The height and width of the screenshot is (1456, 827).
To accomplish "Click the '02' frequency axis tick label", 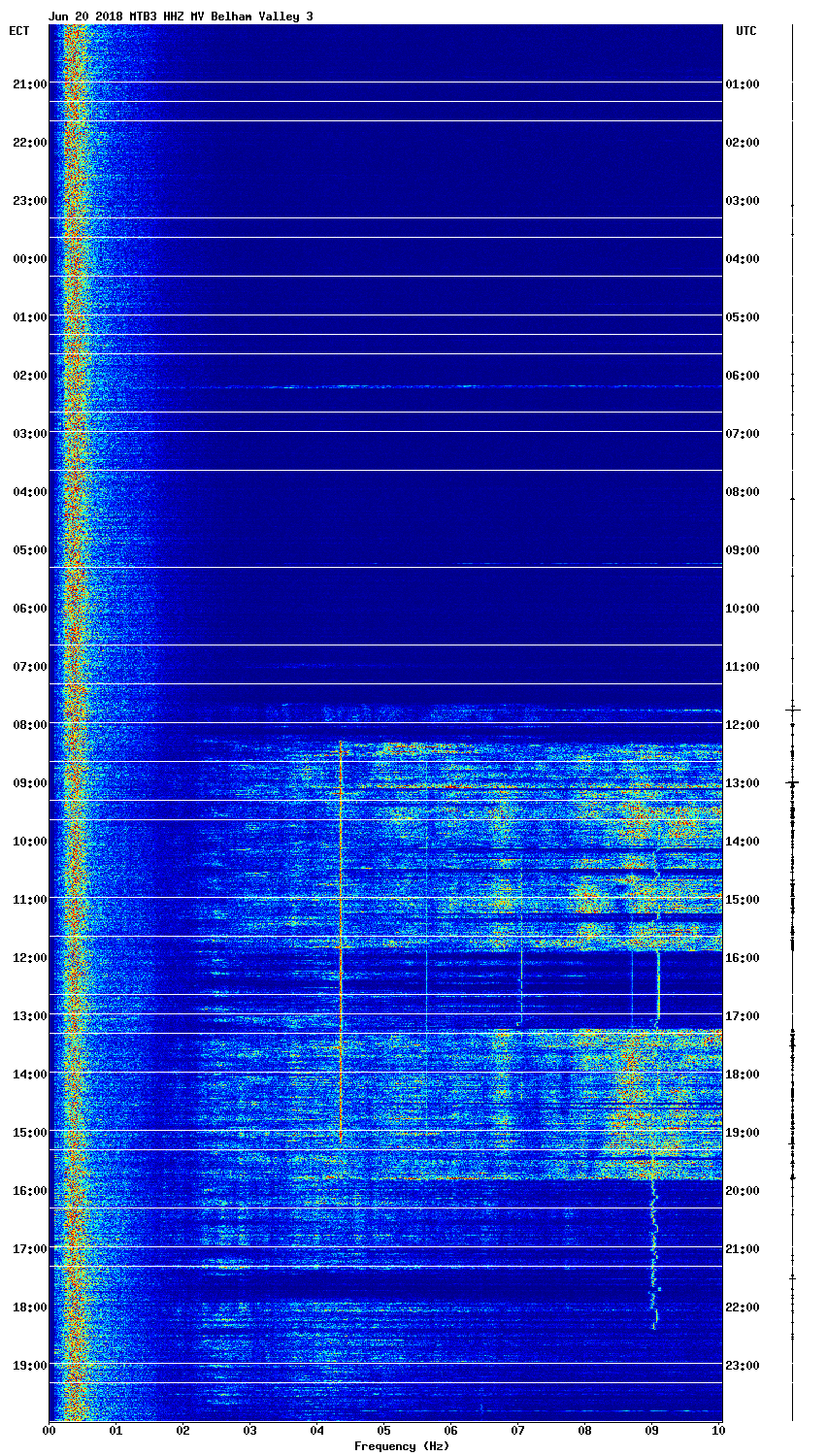I will tap(182, 1431).
